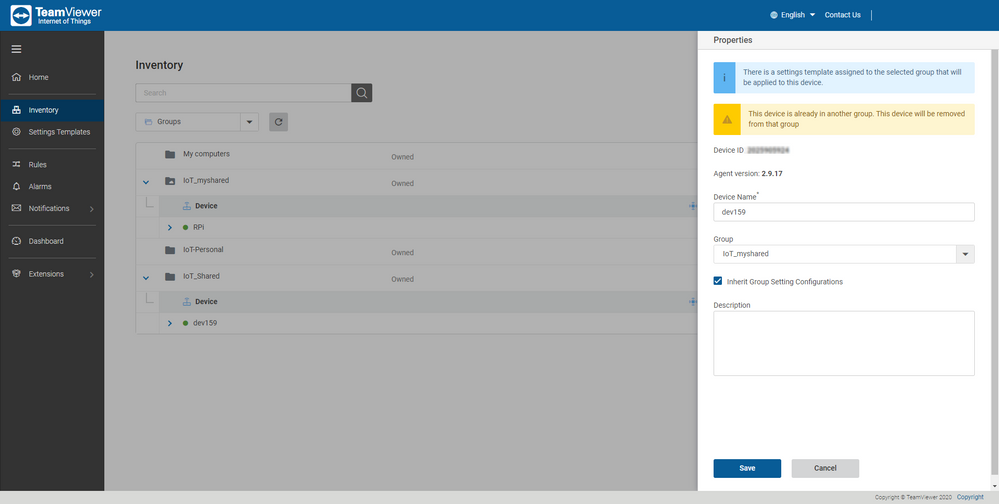The image size is (999, 504).
Task: Select the My computers group row
Action: coord(416,155)
